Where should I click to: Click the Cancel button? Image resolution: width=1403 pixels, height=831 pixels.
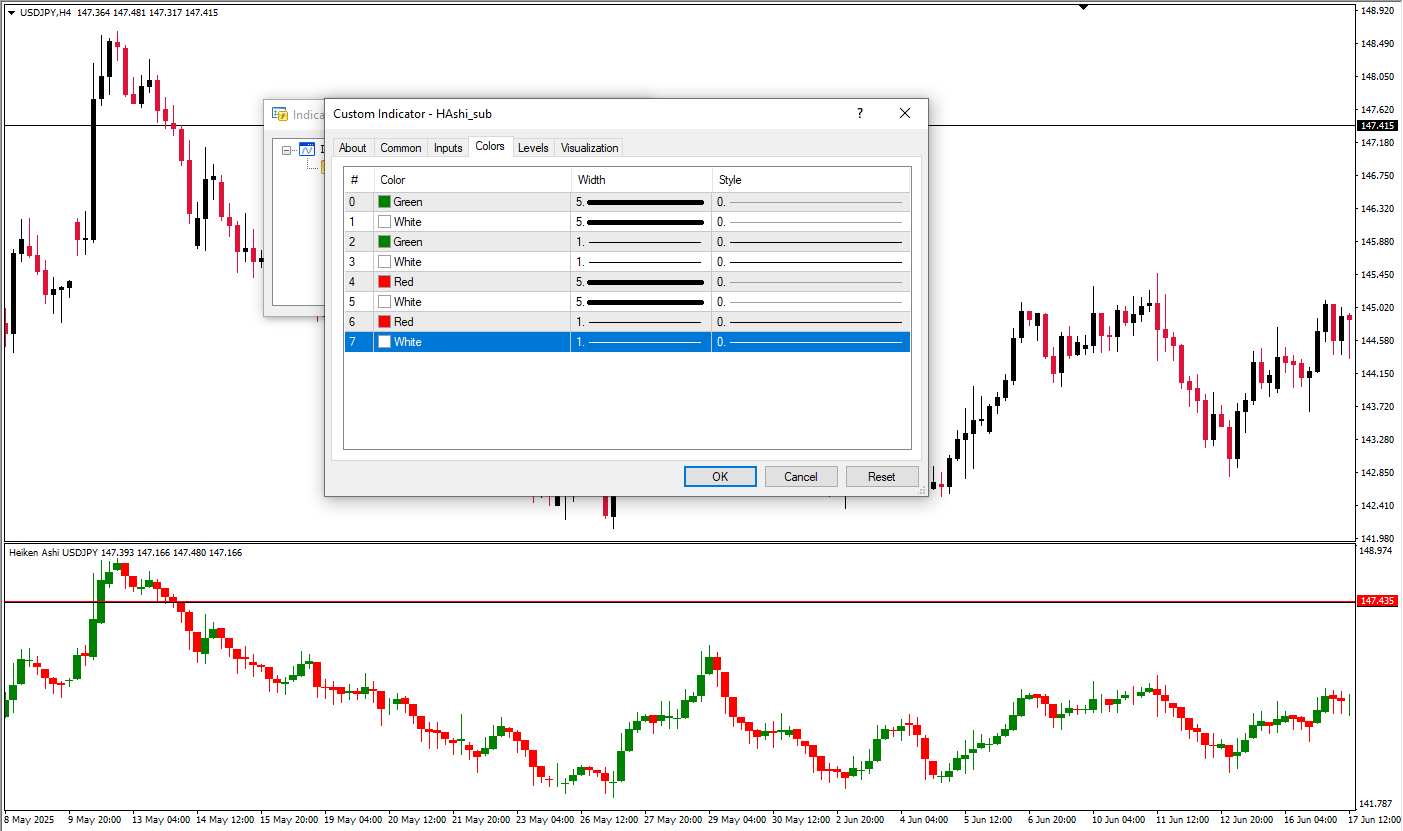coord(801,477)
